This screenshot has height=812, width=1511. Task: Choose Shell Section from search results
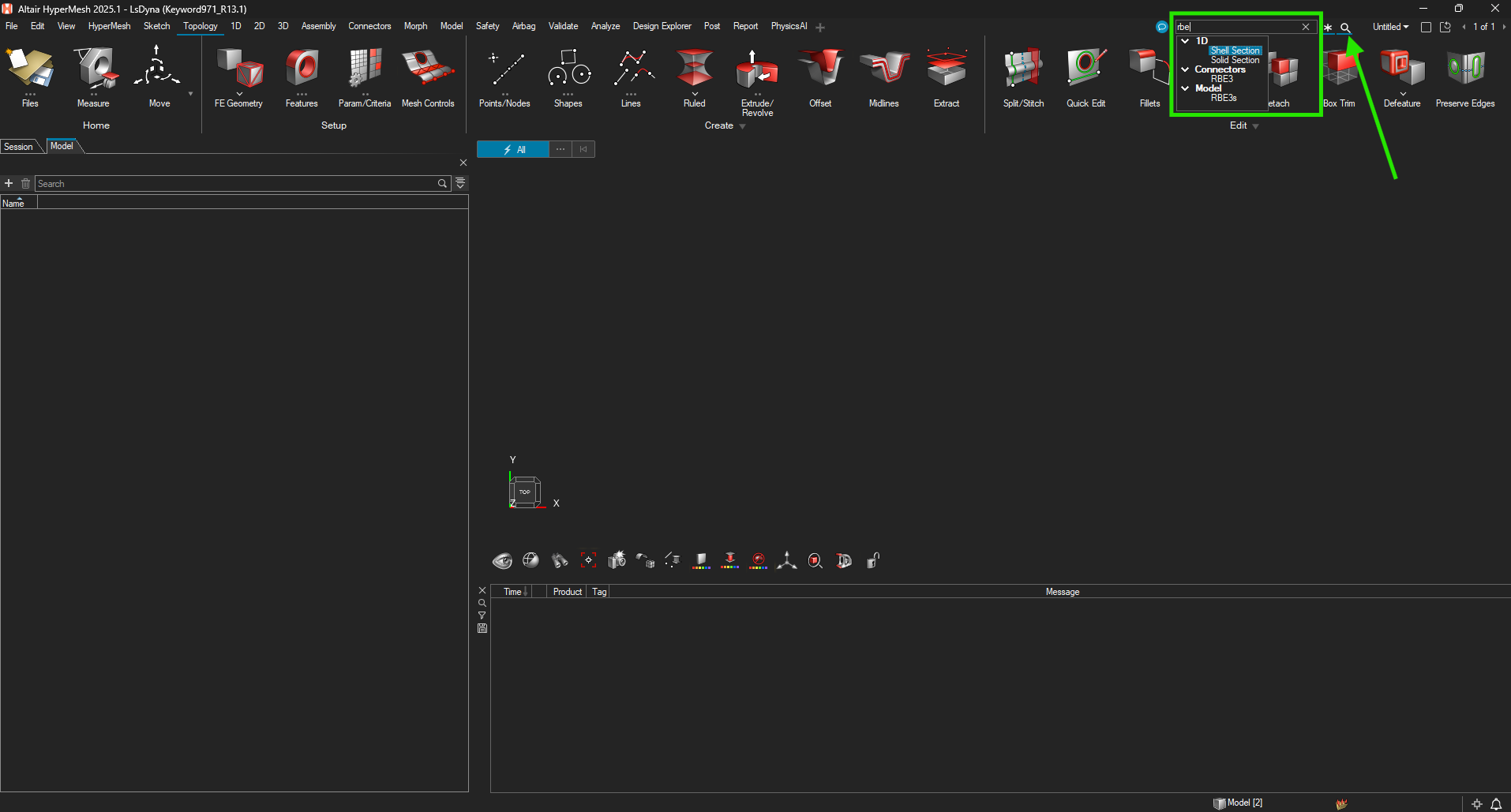pos(1235,51)
